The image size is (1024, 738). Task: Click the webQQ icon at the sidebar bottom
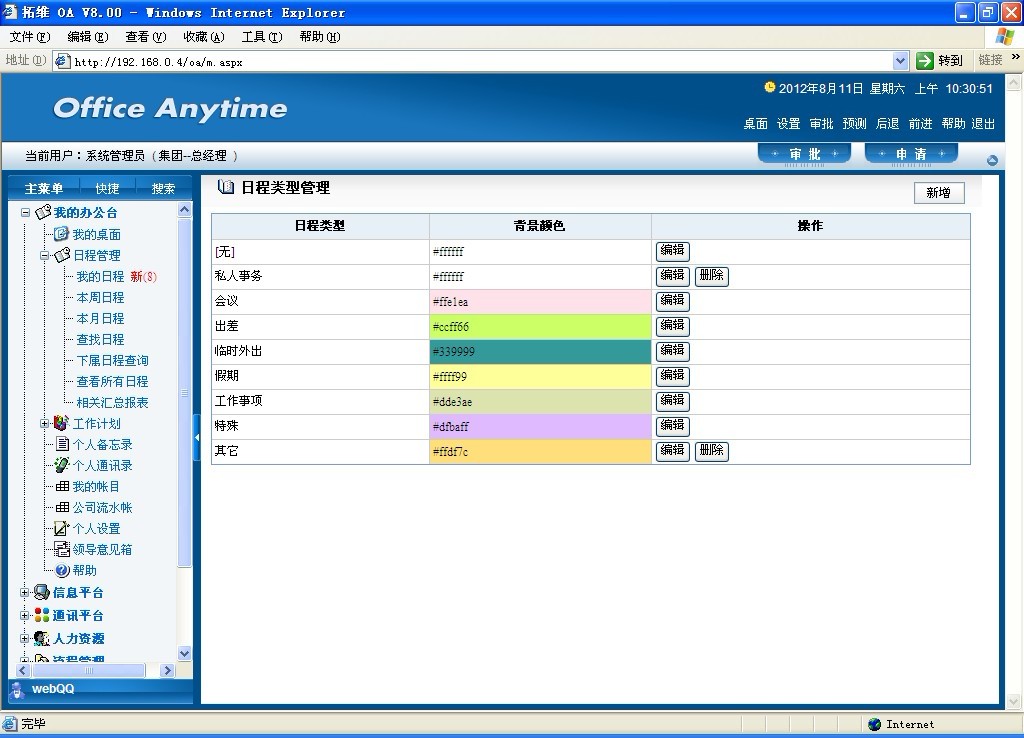tap(18, 689)
